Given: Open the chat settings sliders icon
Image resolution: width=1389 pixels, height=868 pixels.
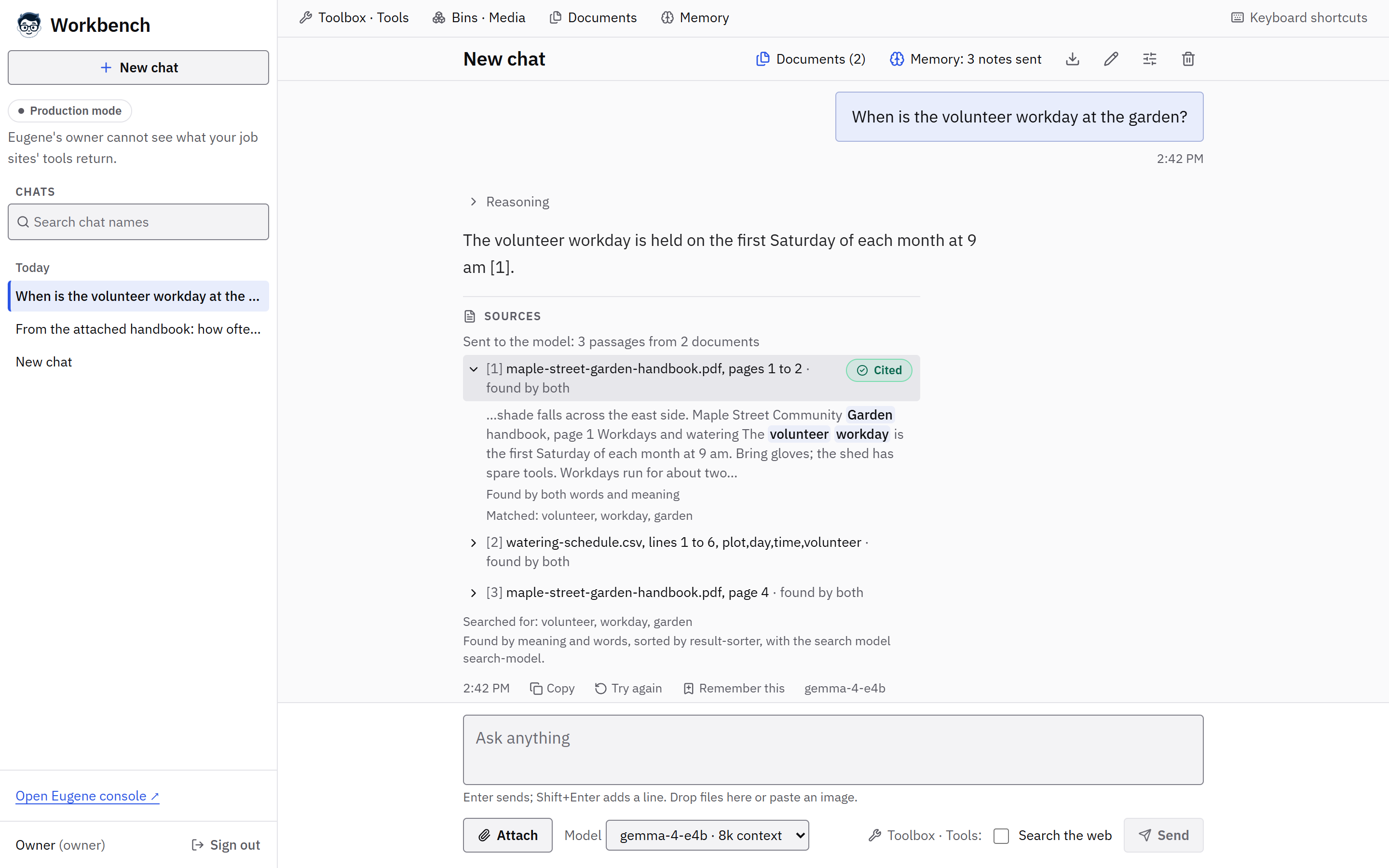Looking at the screenshot, I should (1149, 59).
